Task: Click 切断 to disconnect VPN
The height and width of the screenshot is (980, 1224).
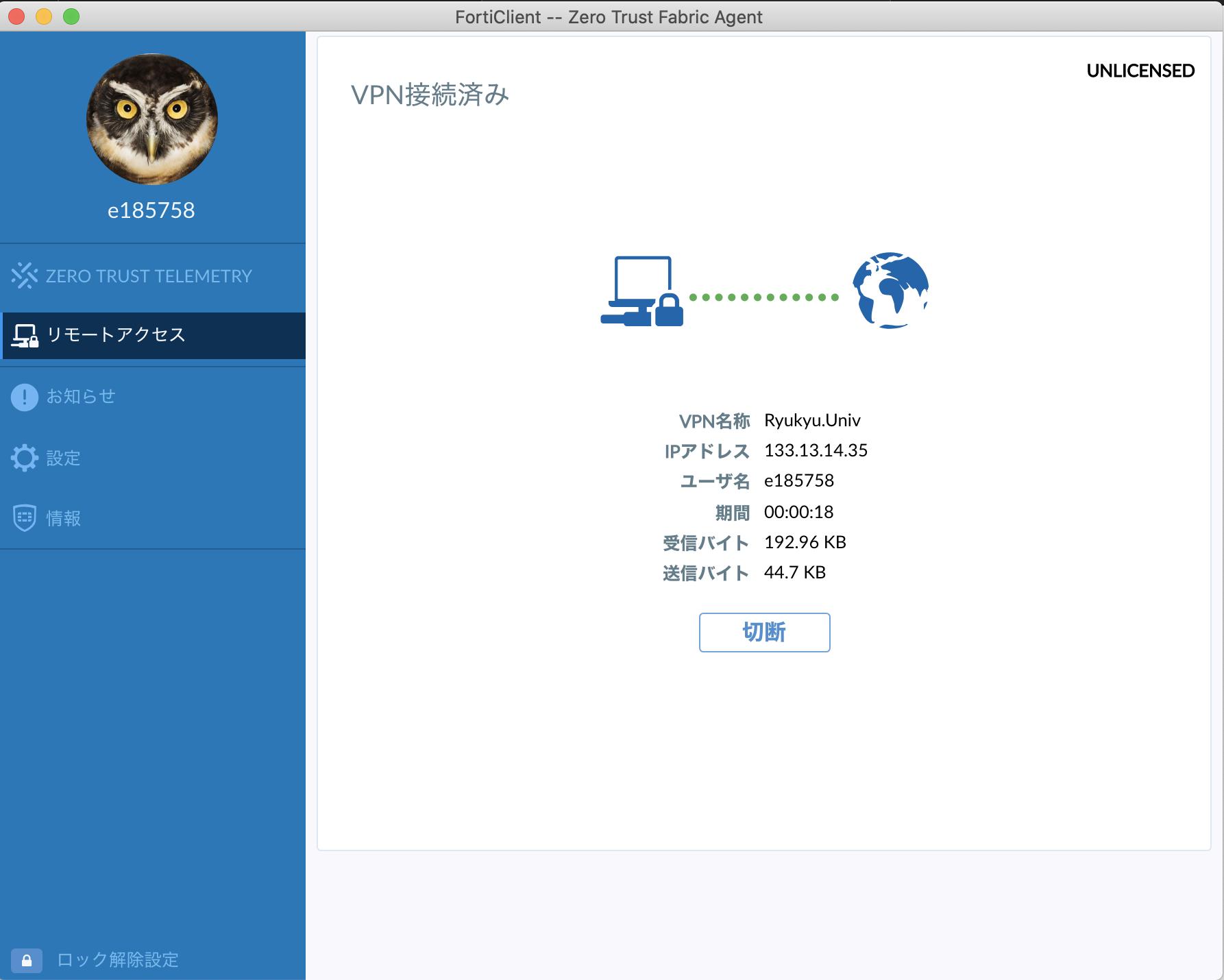Action: click(x=764, y=632)
